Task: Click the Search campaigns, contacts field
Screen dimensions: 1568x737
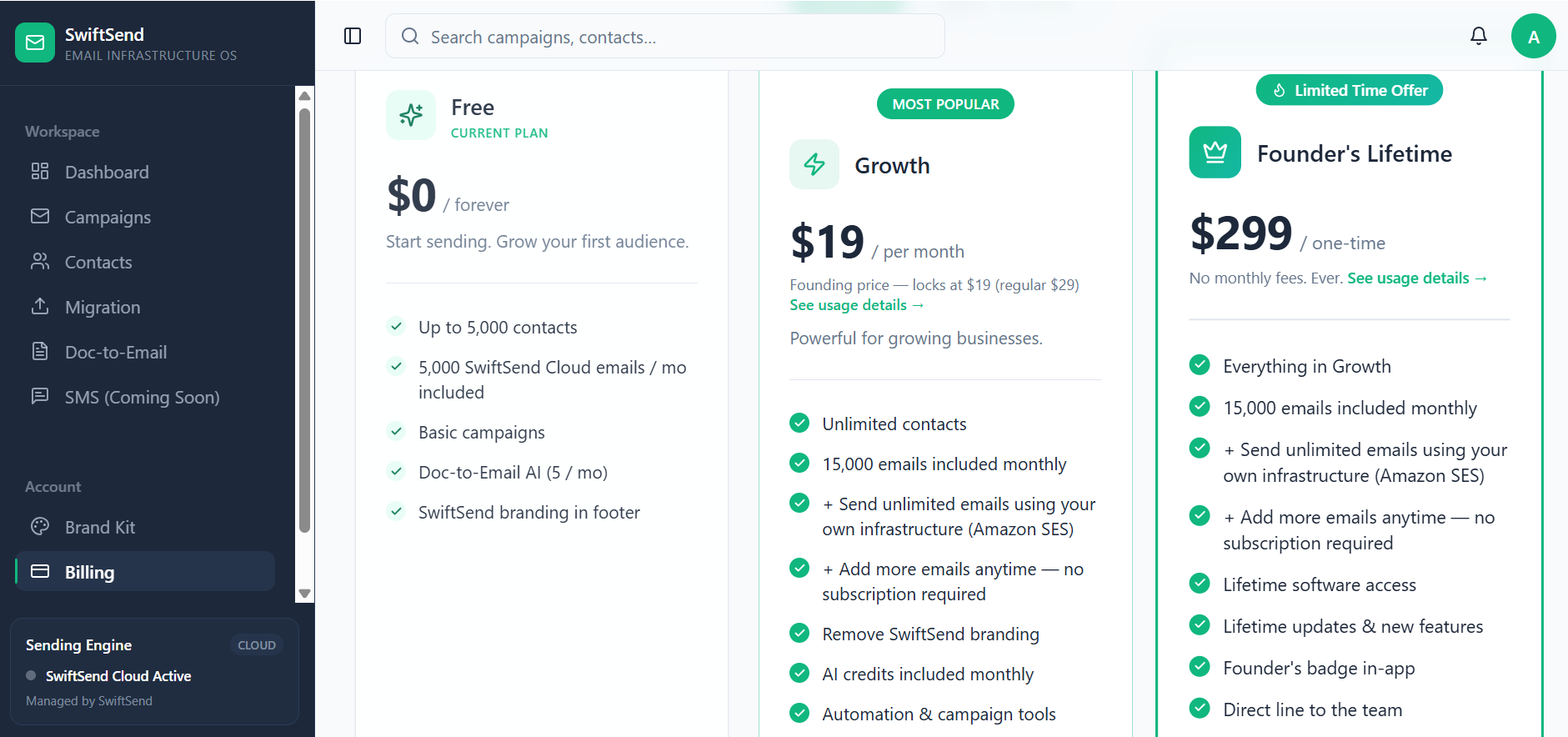Action: 665,36
